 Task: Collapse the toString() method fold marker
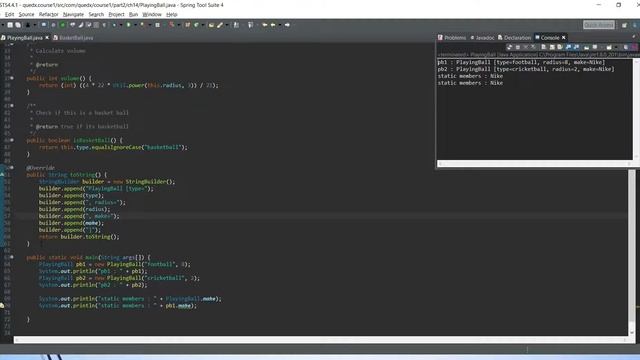pos(12,168)
